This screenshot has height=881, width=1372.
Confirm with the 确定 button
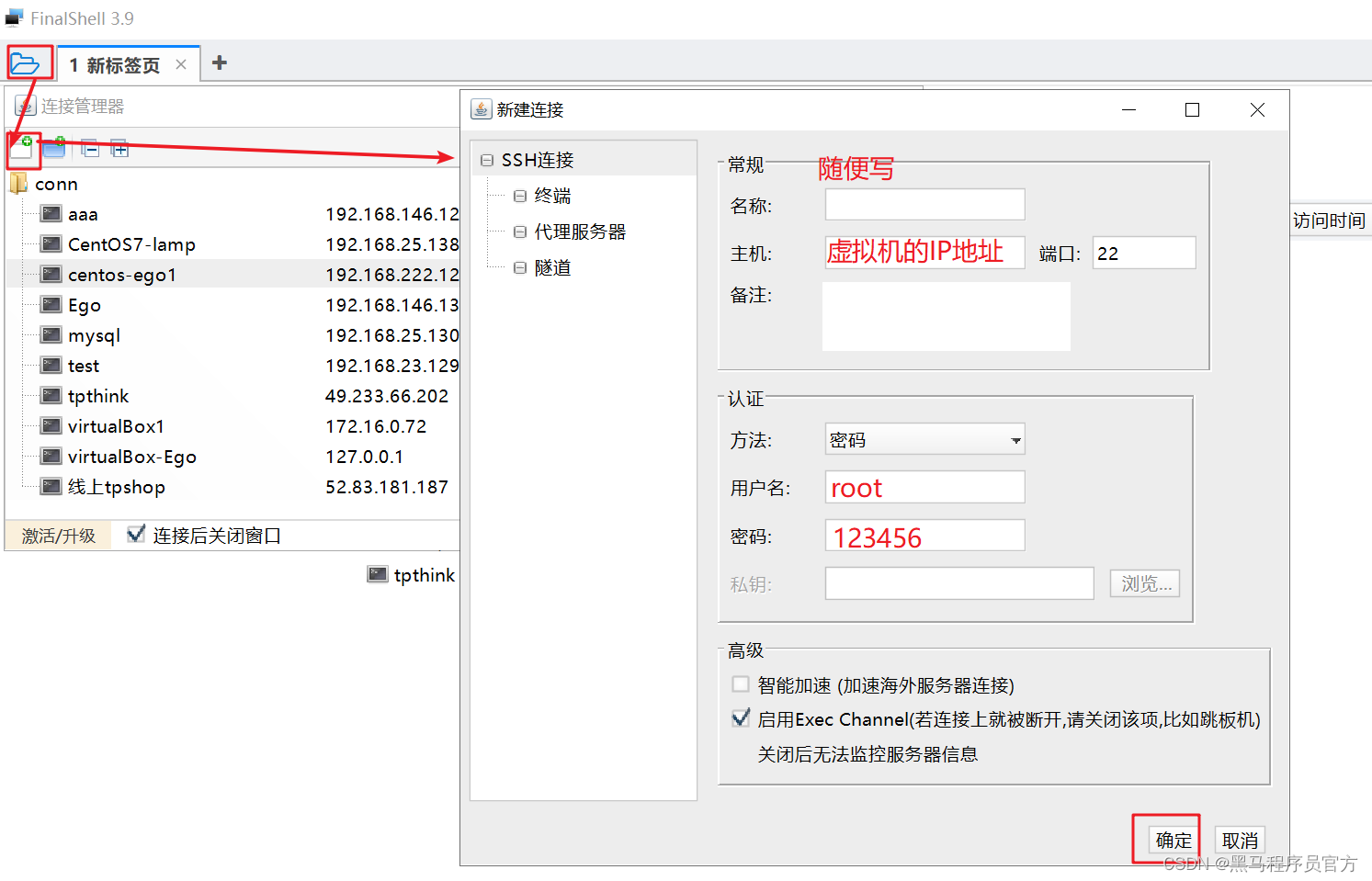pyautogui.click(x=1174, y=840)
